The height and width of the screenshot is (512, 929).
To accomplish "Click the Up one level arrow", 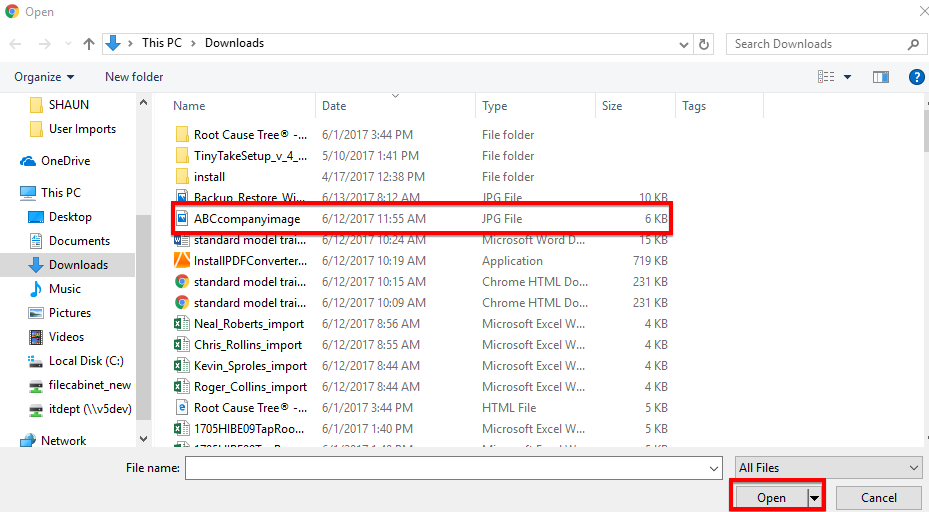I will tap(89, 44).
